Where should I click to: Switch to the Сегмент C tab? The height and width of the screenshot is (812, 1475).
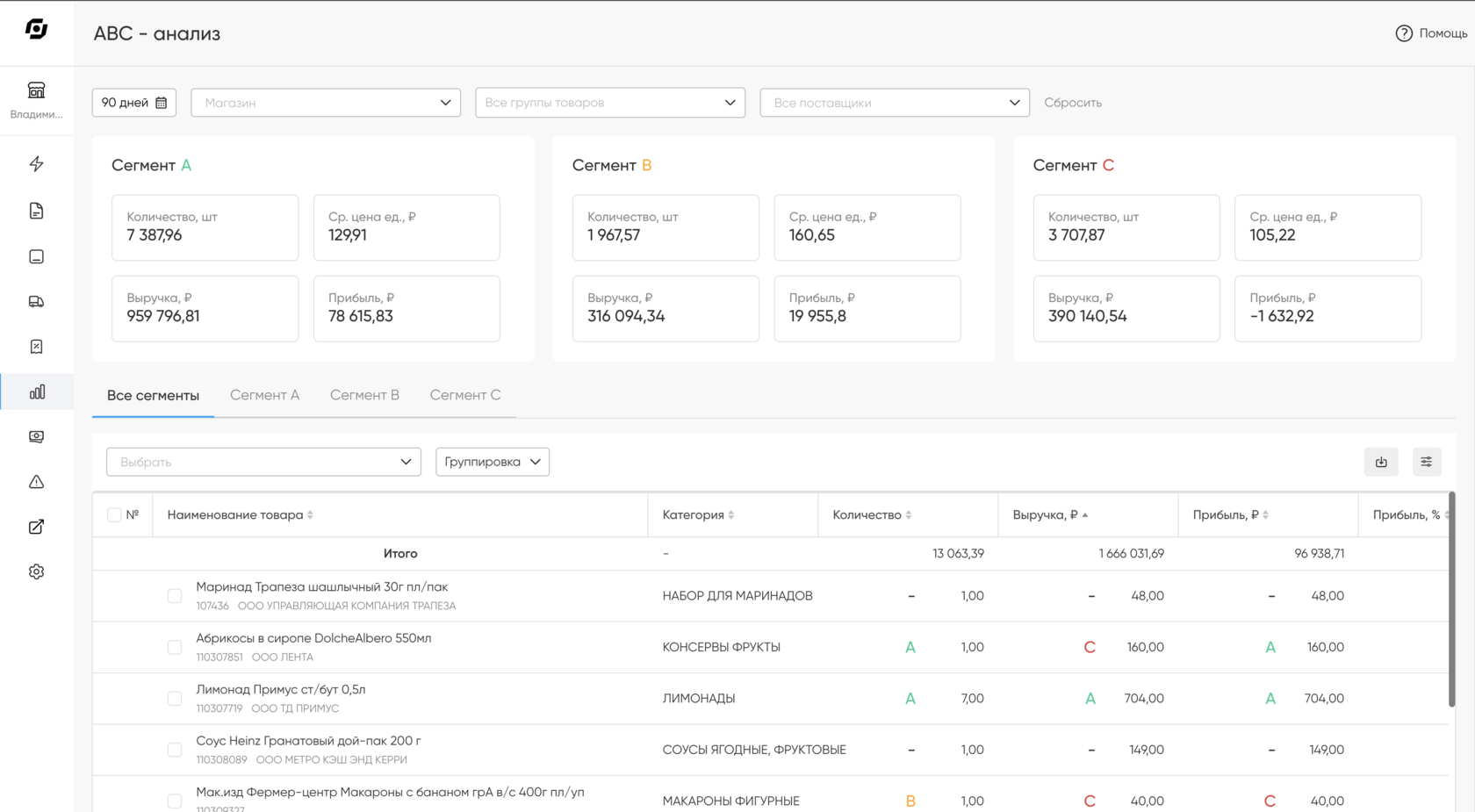[x=465, y=395]
